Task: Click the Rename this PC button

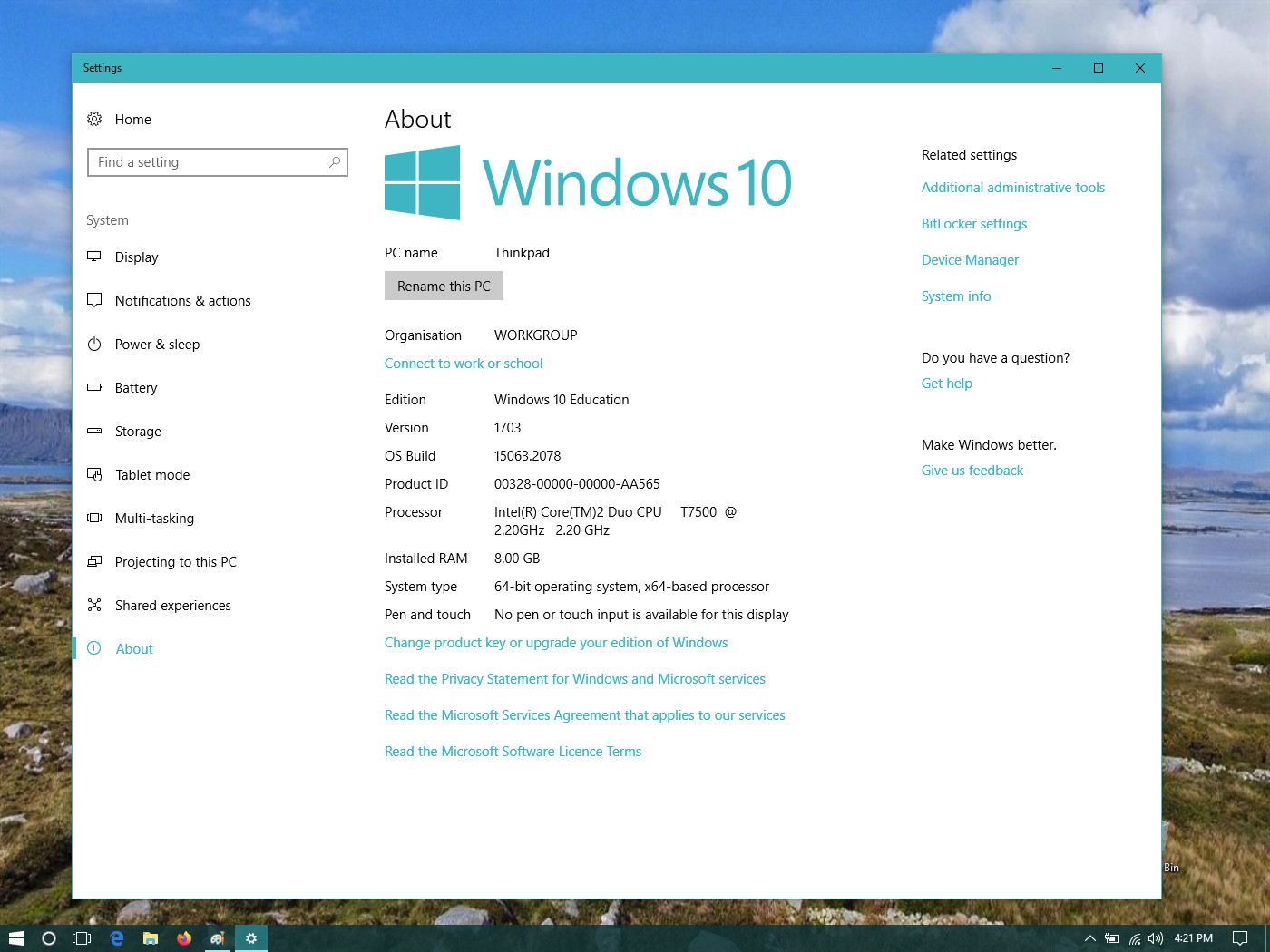Action: [444, 287]
